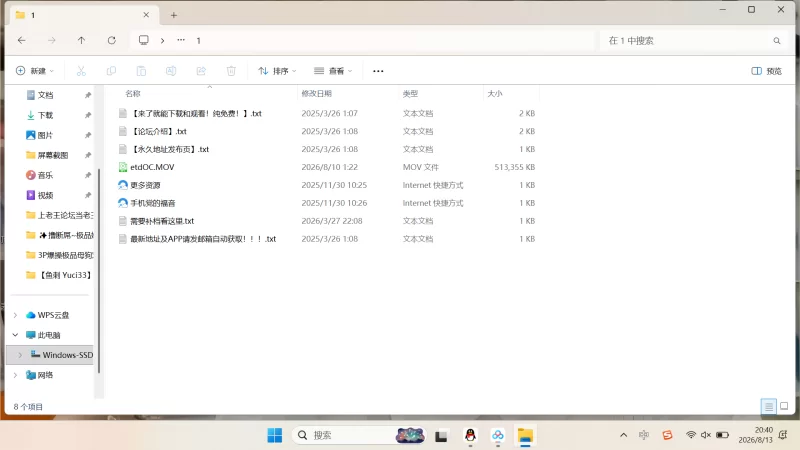Collapse the 此电脑 tree node

pos(15,335)
